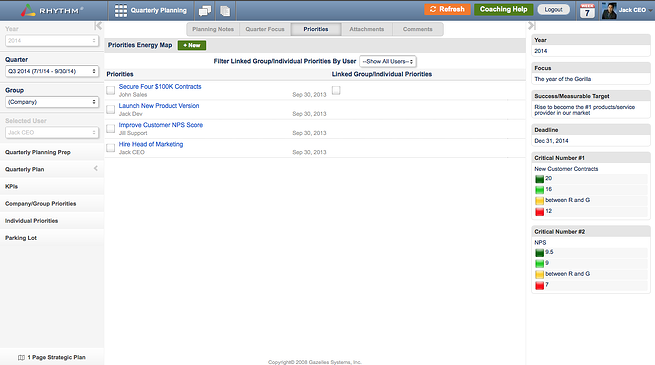
Task: Open the week 7 calendar icon
Action: 587,11
